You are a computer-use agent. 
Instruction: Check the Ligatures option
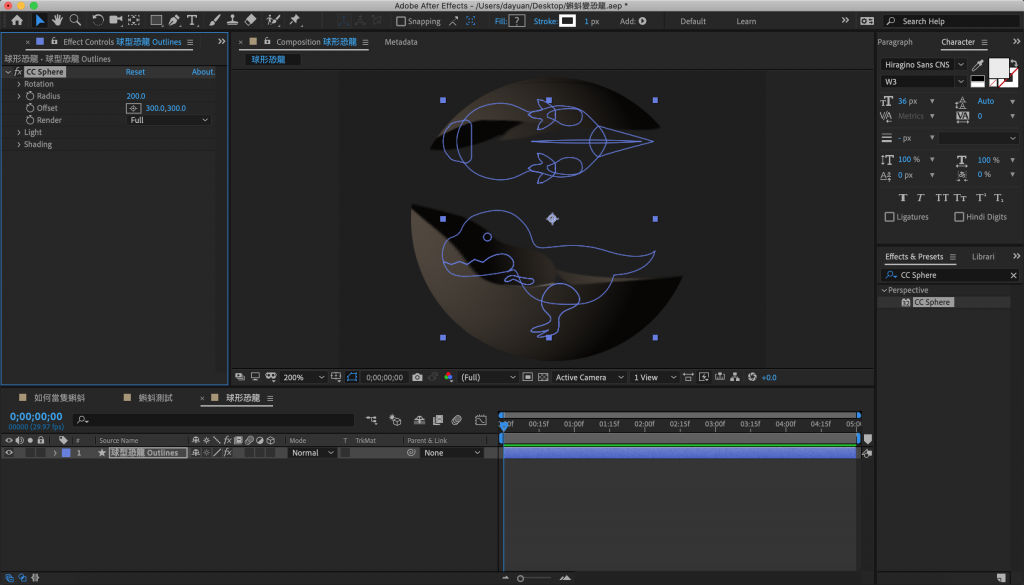890,217
